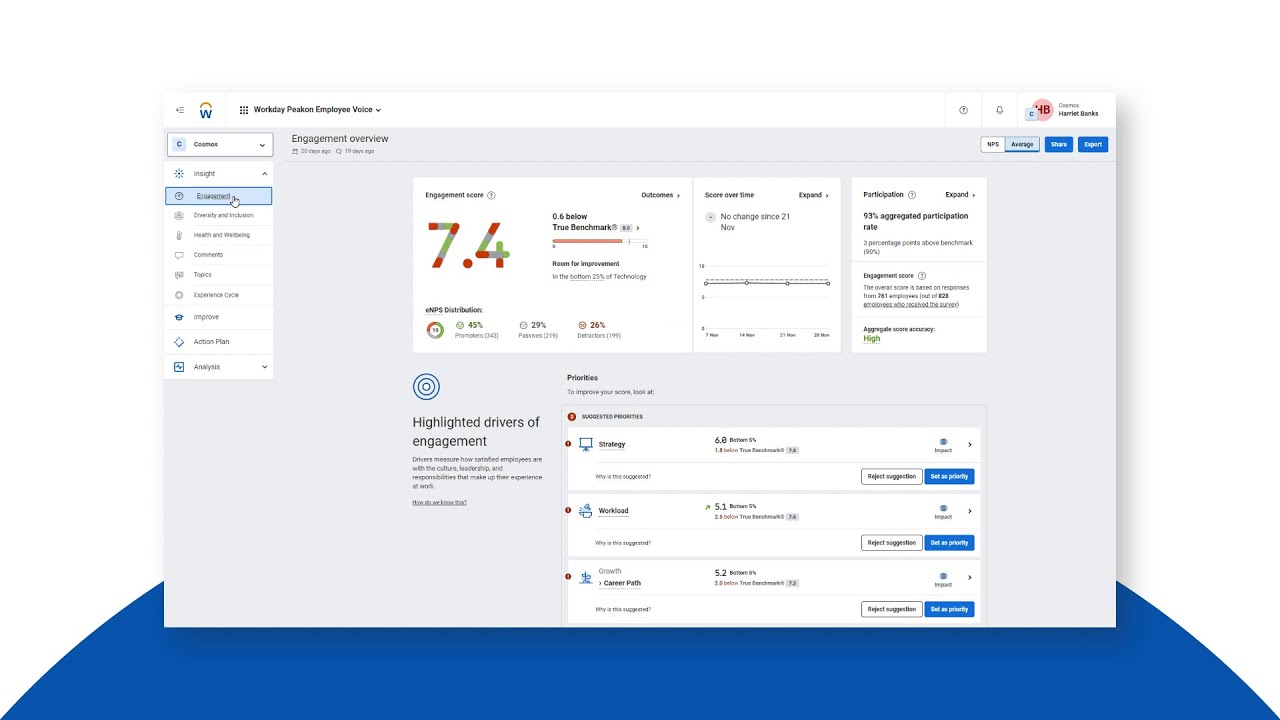
Task: Switch score view to NPS
Action: 993,144
